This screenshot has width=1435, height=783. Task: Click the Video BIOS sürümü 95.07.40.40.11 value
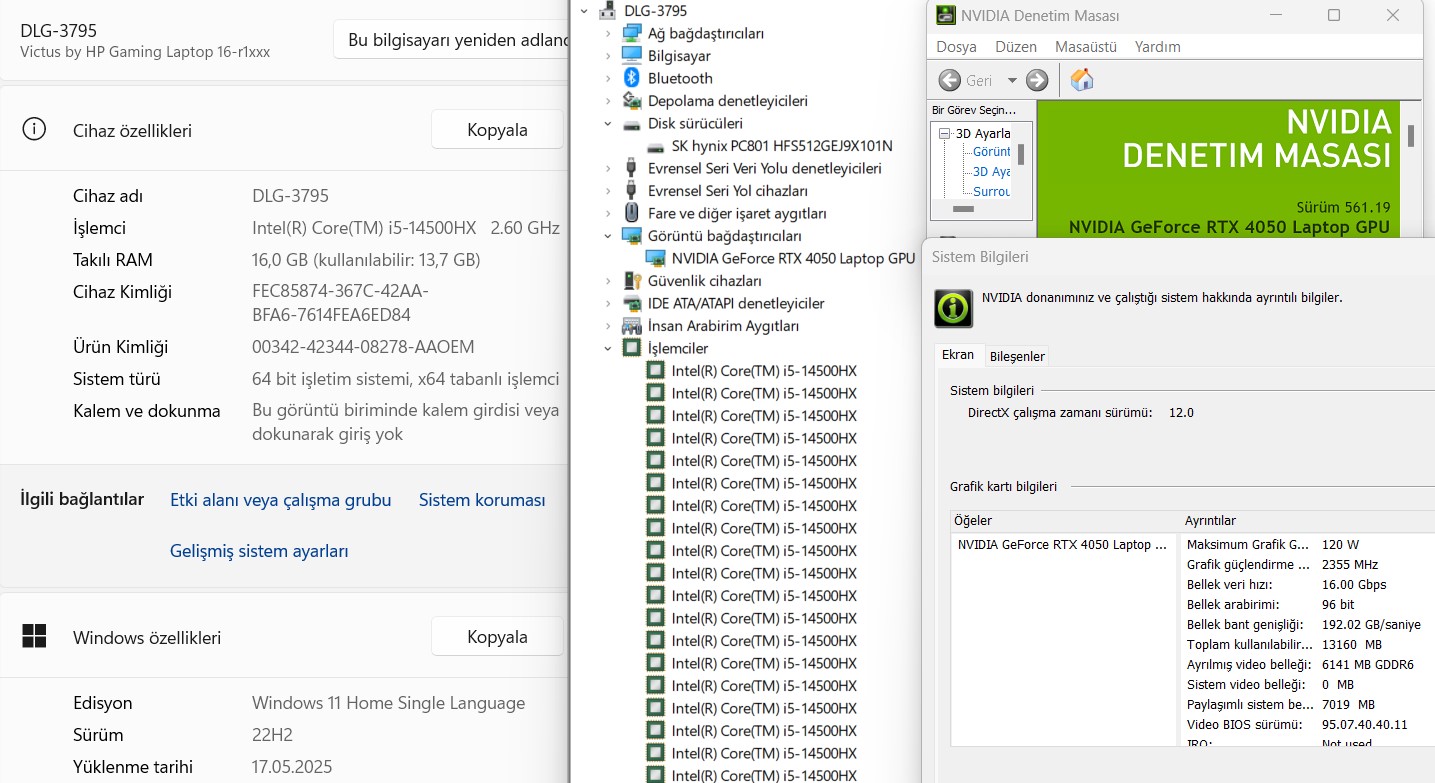pos(1364,725)
